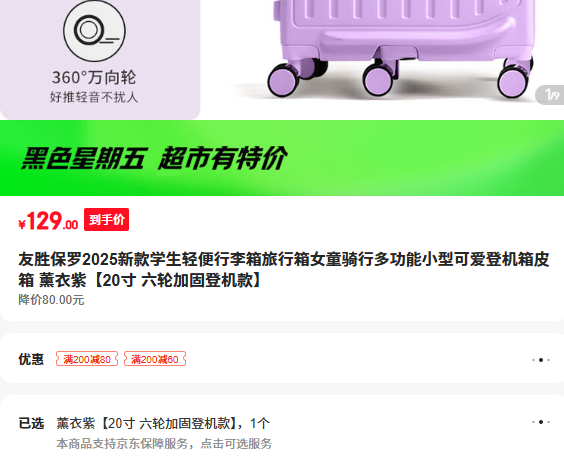Tap 本商品支持京东保障服务 service hint
Viewport: 564px width, 460px height.
pyautogui.click(x=164, y=443)
